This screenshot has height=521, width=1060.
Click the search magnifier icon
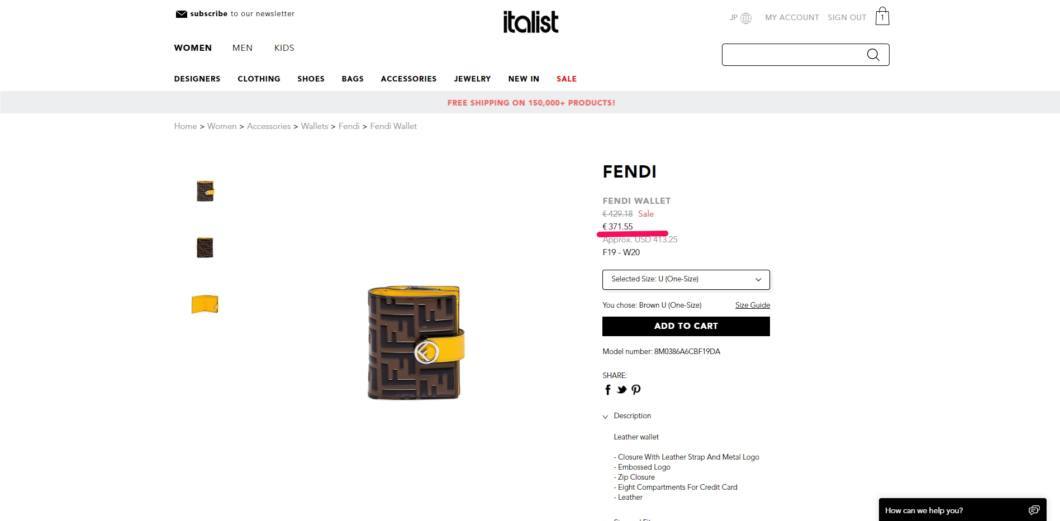pos(873,55)
